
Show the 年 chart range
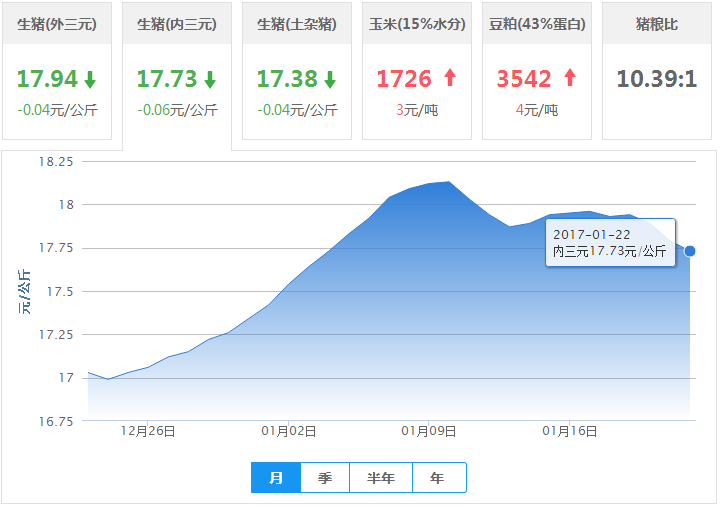tap(438, 478)
